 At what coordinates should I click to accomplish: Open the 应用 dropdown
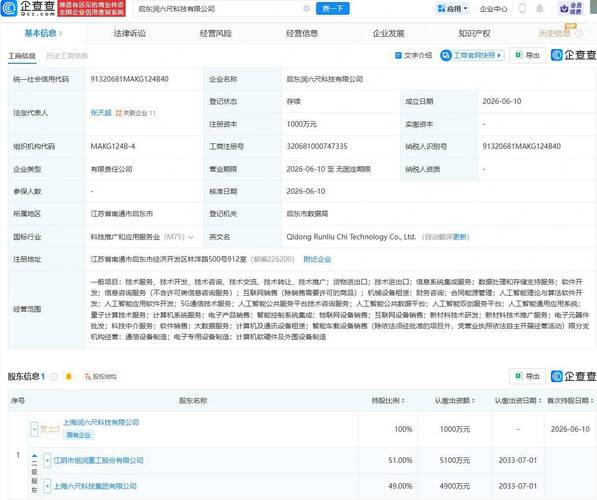pos(452,8)
